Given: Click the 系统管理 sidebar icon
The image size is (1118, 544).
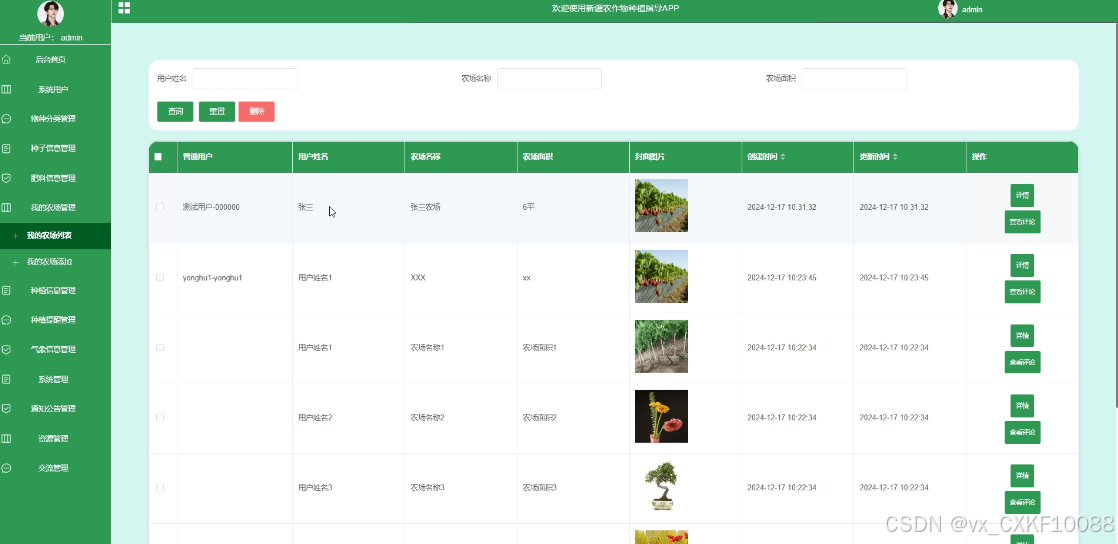Looking at the screenshot, I should point(6,379).
